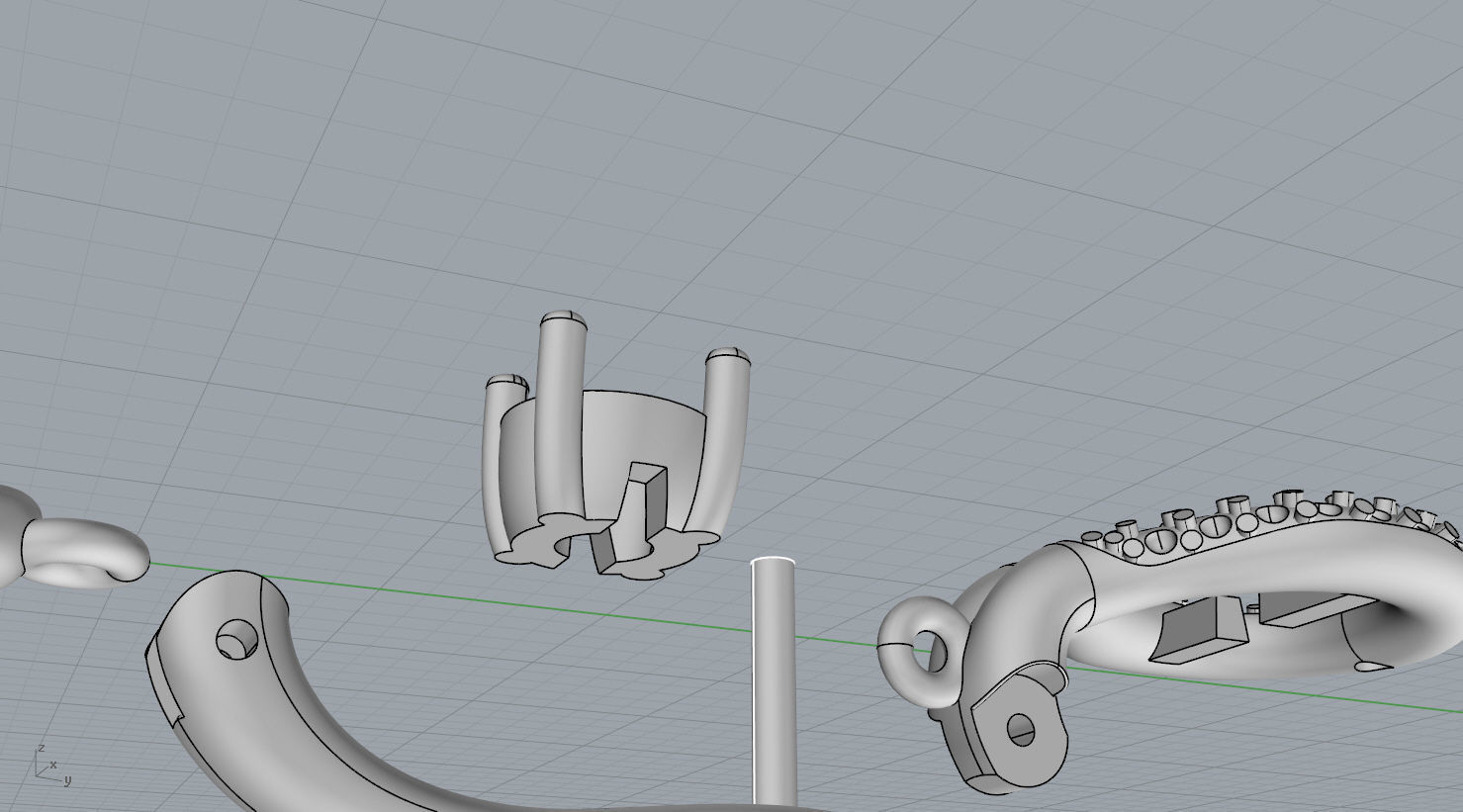Select the four-prong setting object
This screenshot has height=812, width=1463.
(x=613, y=445)
